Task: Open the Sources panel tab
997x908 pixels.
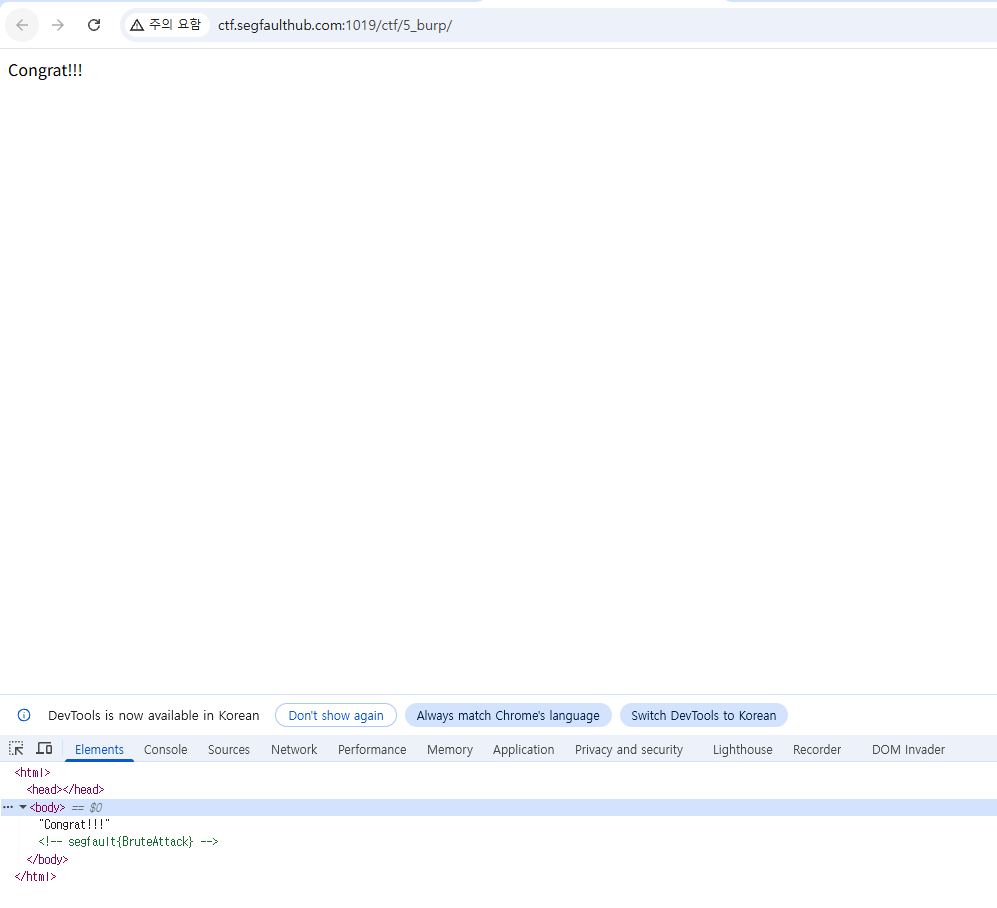Action: point(229,750)
